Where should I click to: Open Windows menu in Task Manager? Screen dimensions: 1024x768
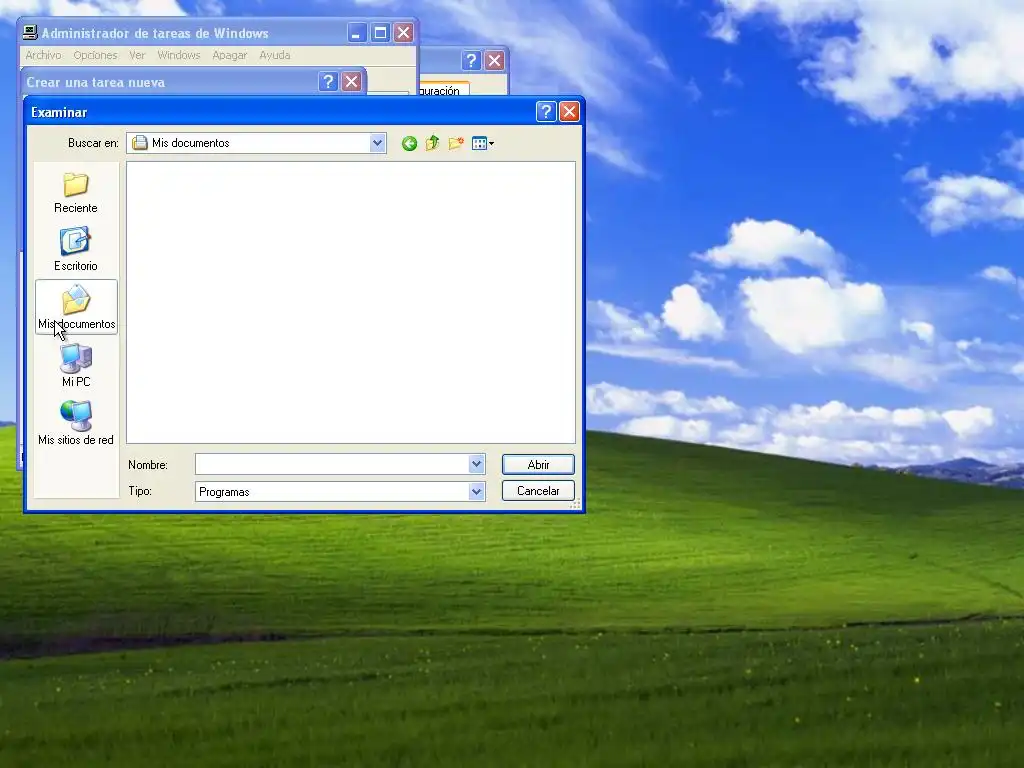pos(178,56)
